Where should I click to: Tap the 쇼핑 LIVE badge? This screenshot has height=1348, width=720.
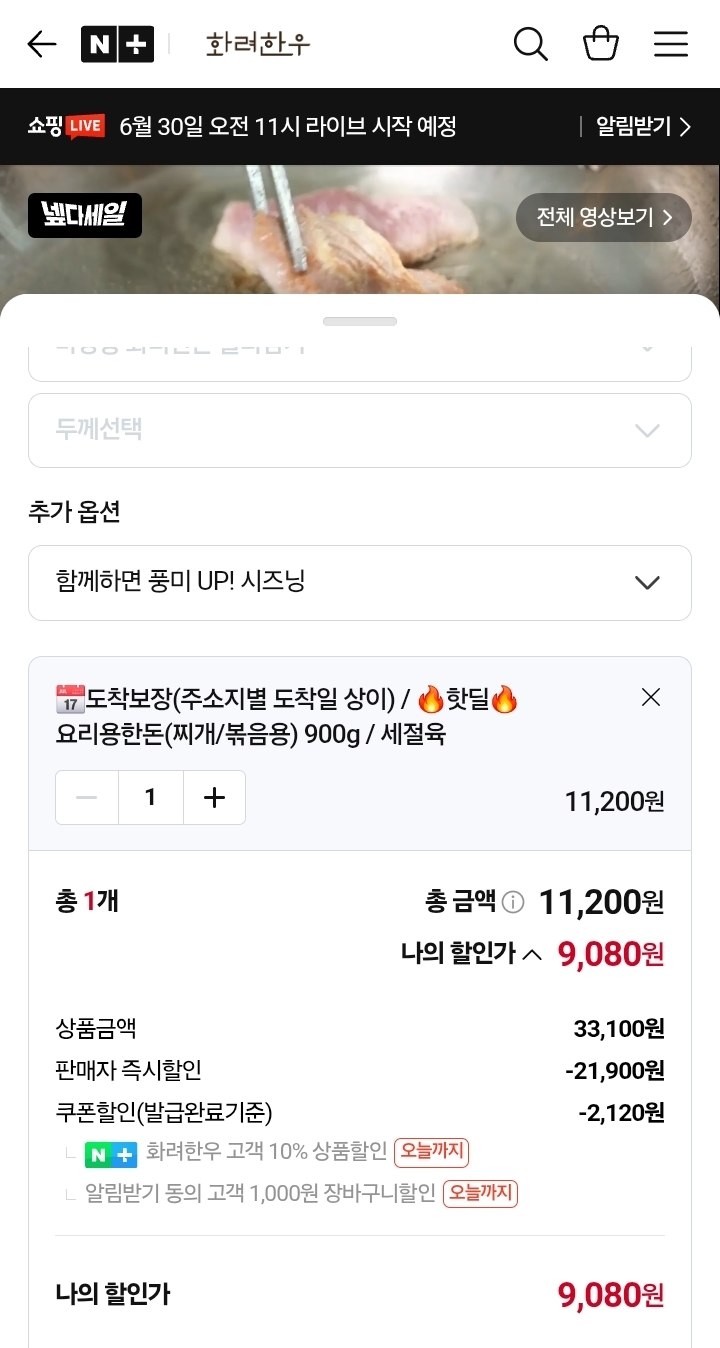66,126
